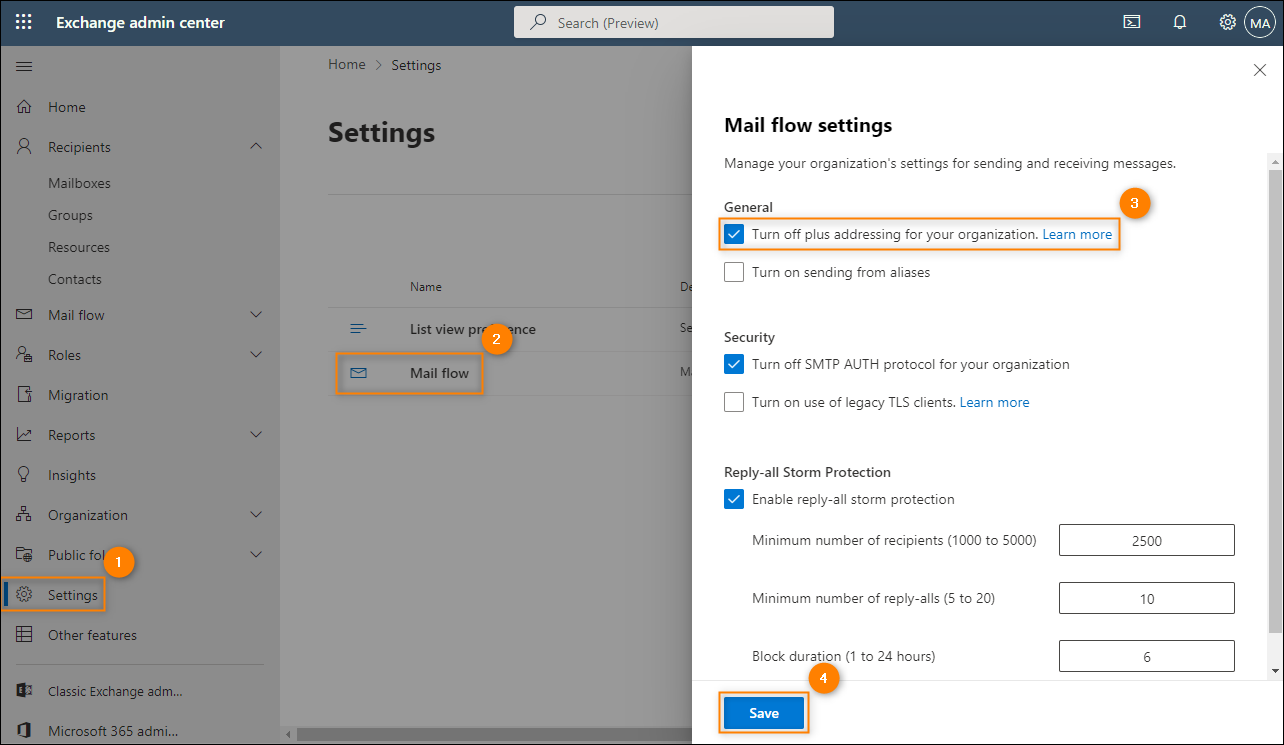Go to Home in the sidebar
Viewport: 1284px width, 745px height.
pyautogui.click(x=67, y=107)
